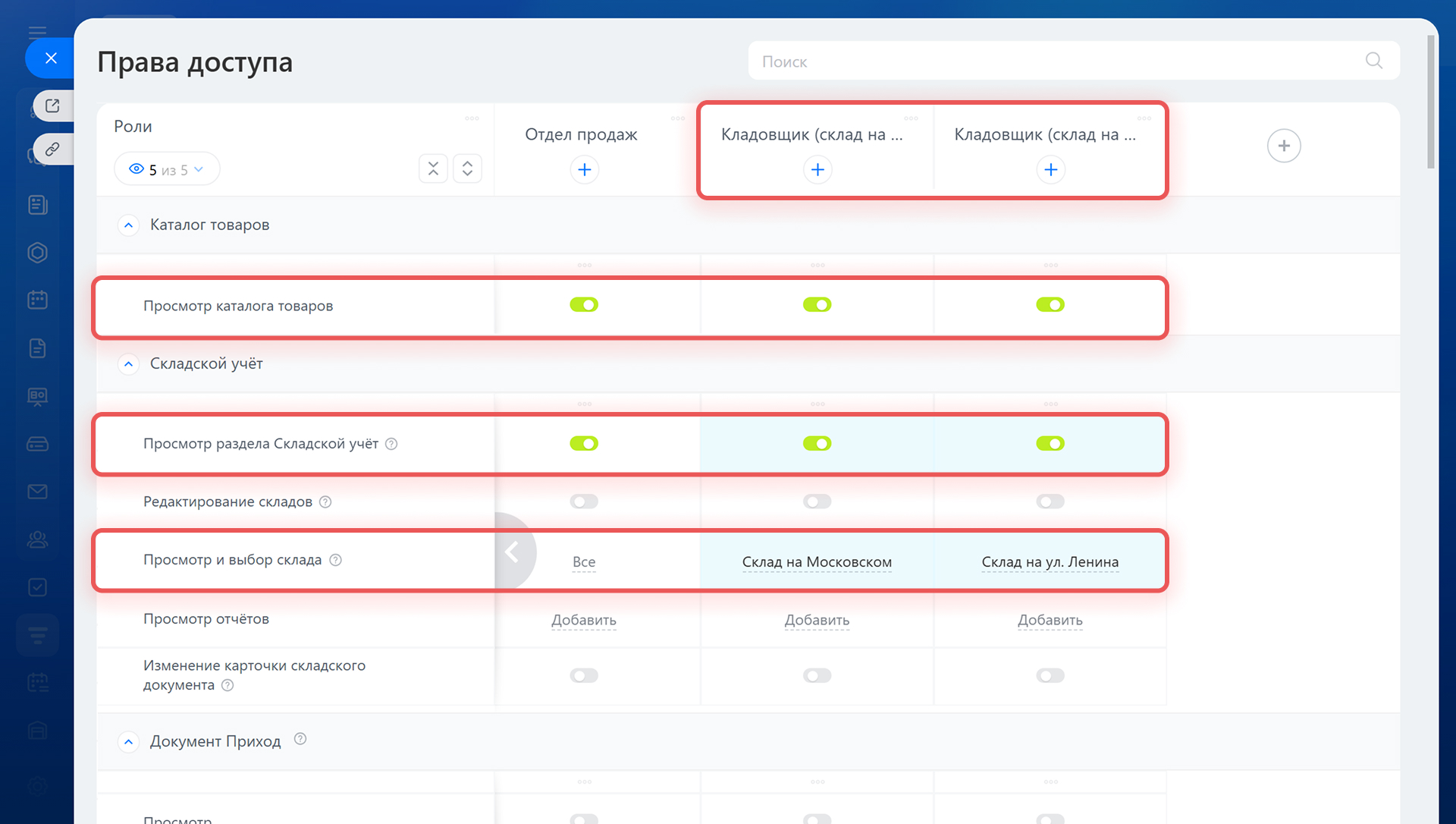Collapse the Каталог товаров section
The image size is (1456, 824).
(x=129, y=225)
